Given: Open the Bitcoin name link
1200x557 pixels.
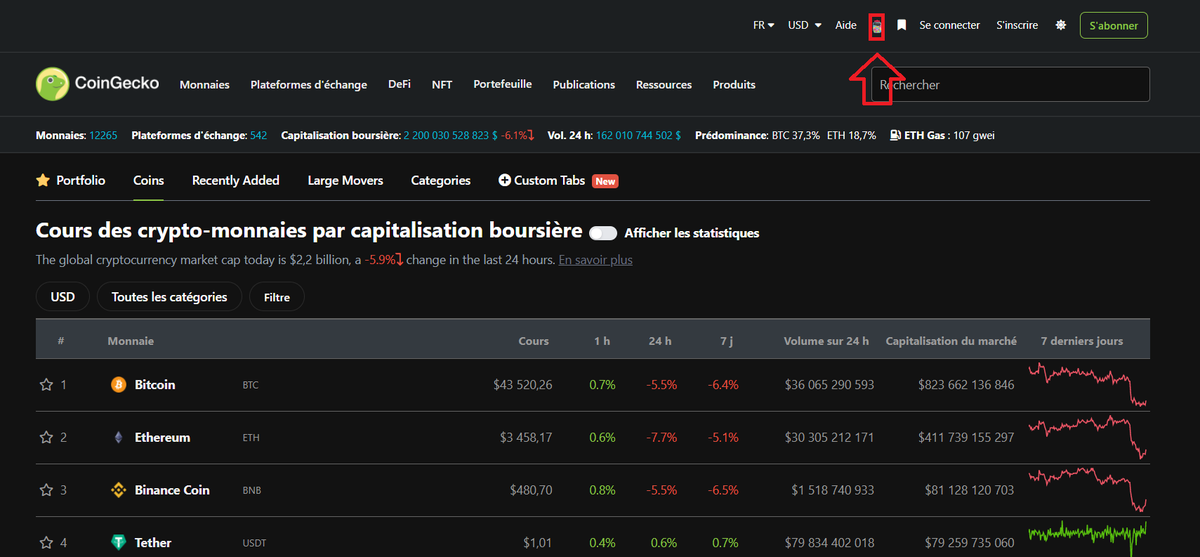Looking at the screenshot, I should [155, 385].
